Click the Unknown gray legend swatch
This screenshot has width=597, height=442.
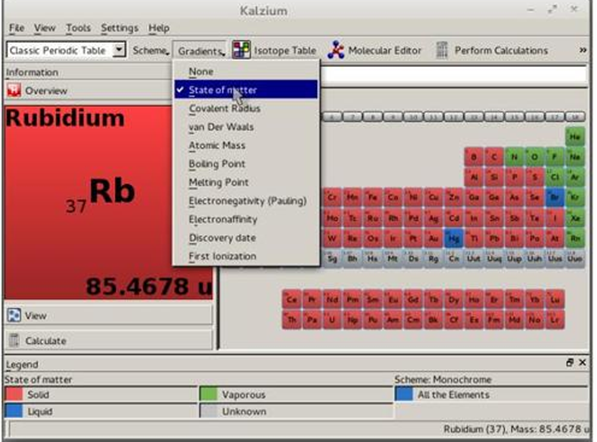[x=209, y=411]
